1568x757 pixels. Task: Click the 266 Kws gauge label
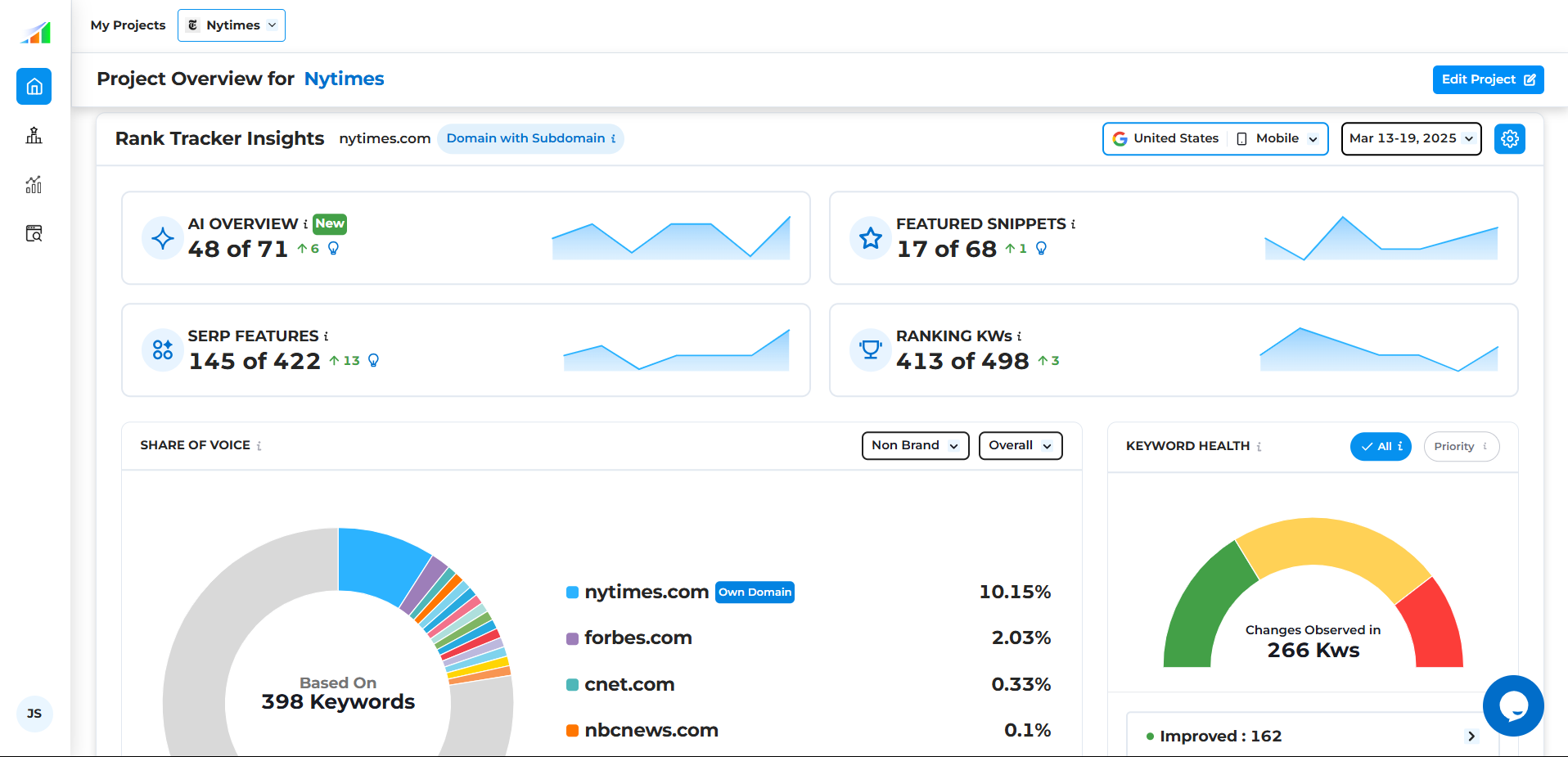1313,651
